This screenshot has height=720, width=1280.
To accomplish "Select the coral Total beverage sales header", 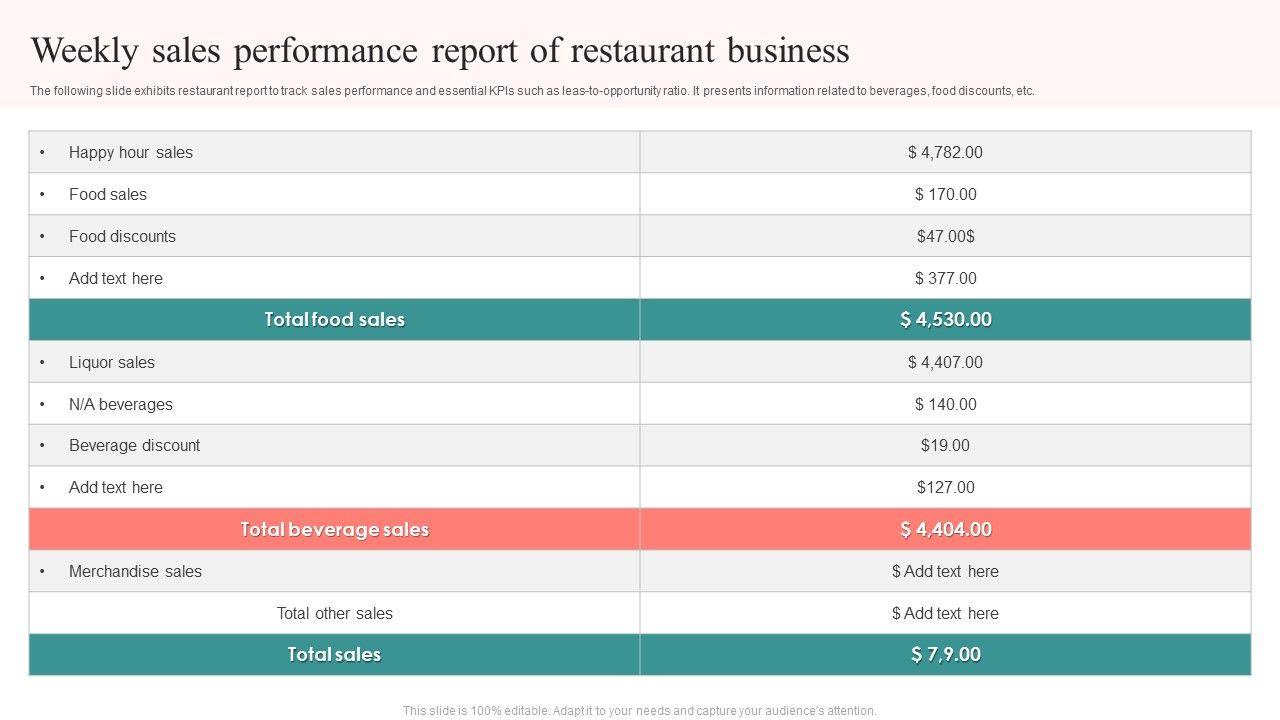I will point(334,530).
